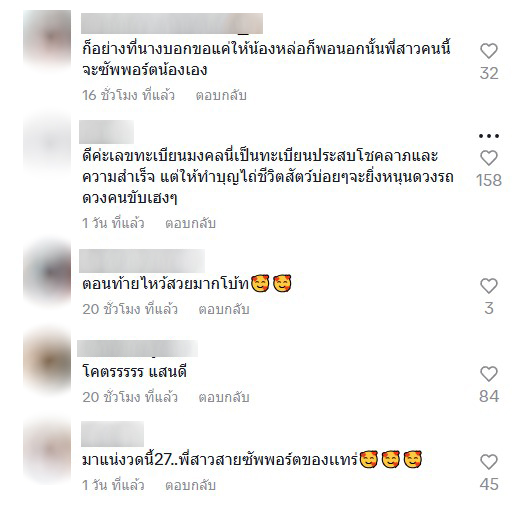This screenshot has height=508, width=526.
Task: Open username above the comment mentioning 27
Action: coord(112,434)
